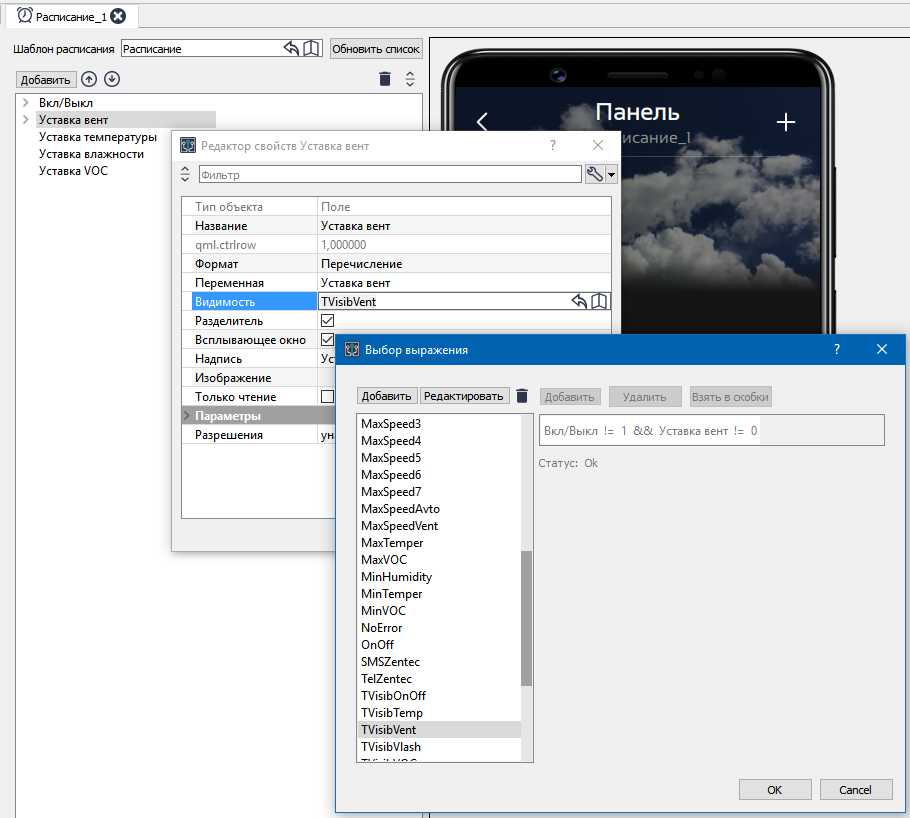The width and height of the screenshot is (910, 818).
Task: Click the Обновить список button
Action: click(375, 48)
